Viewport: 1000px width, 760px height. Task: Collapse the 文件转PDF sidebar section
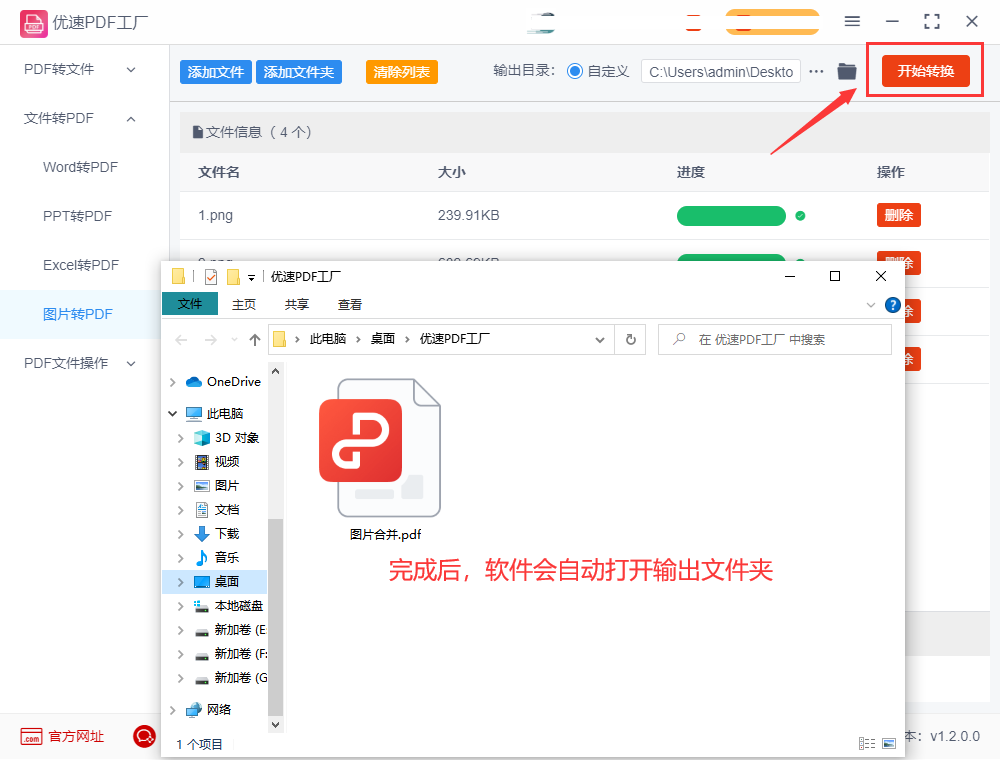pos(131,119)
